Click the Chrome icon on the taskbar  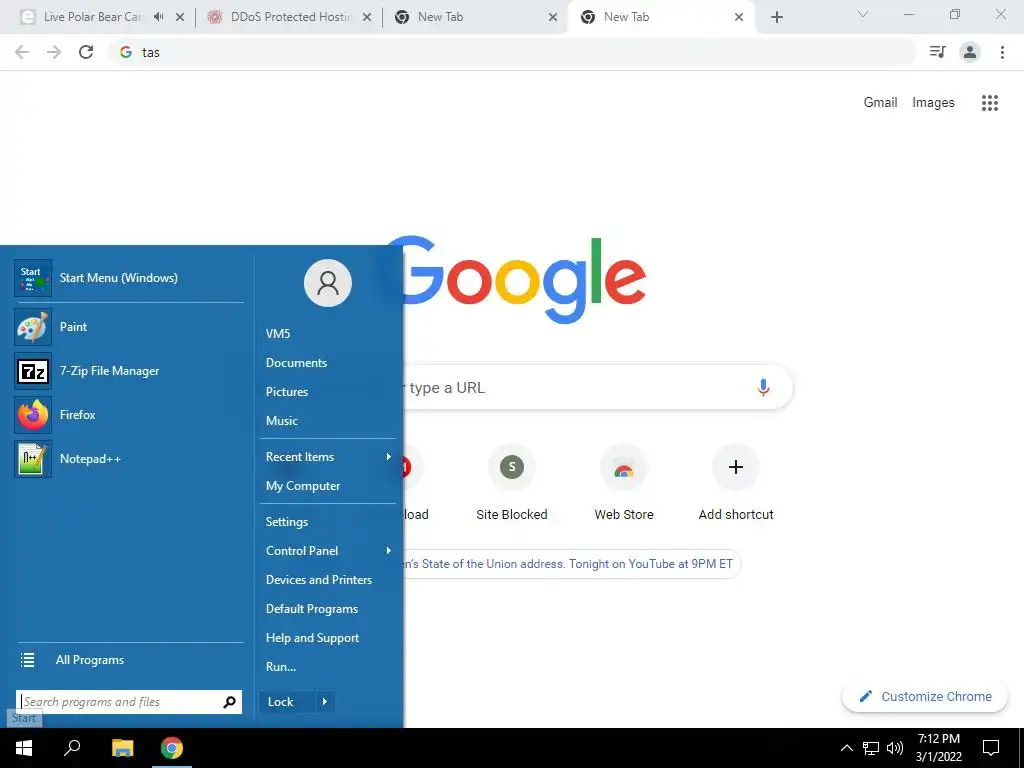172,748
